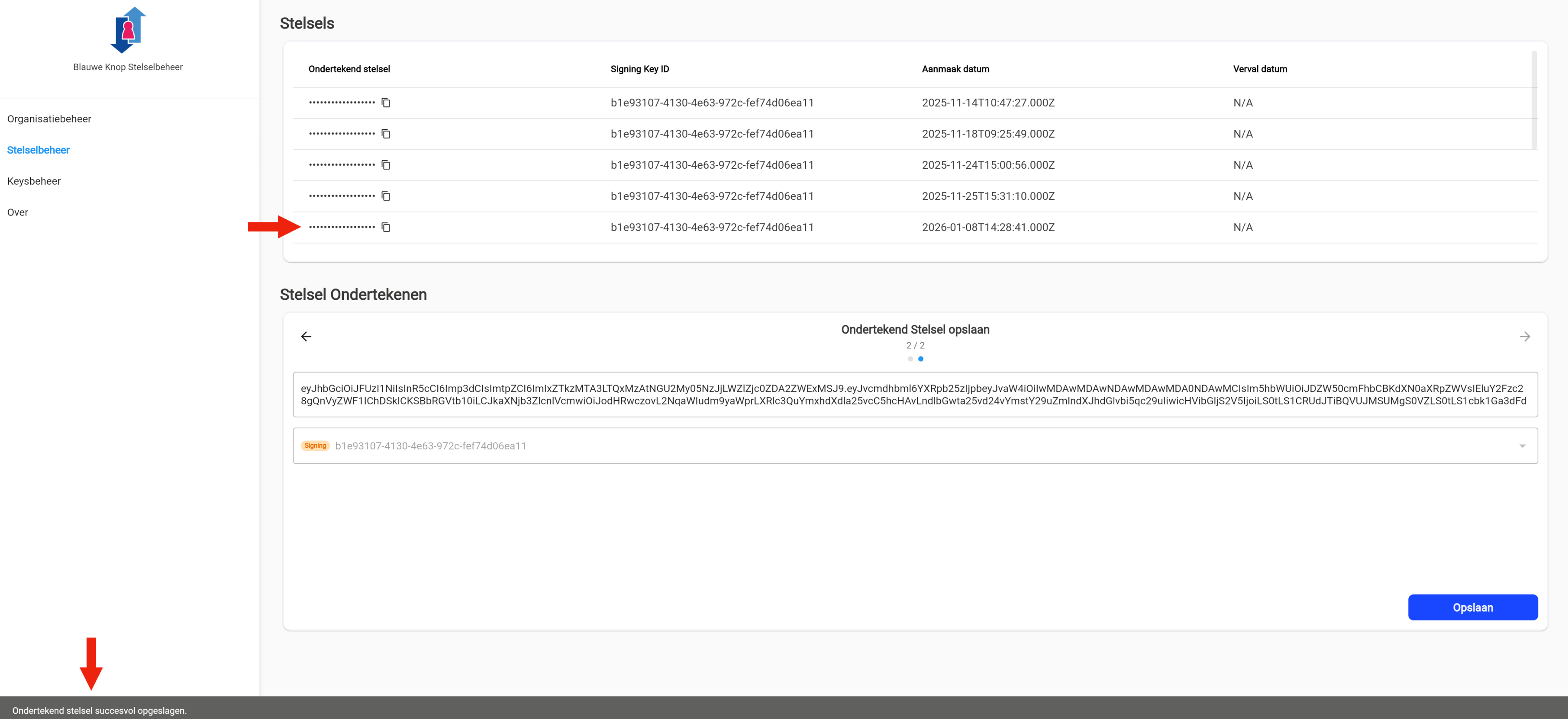1568x719 pixels.
Task: Copy signed stelsel from 2025-11-18 row
Action: click(x=385, y=134)
